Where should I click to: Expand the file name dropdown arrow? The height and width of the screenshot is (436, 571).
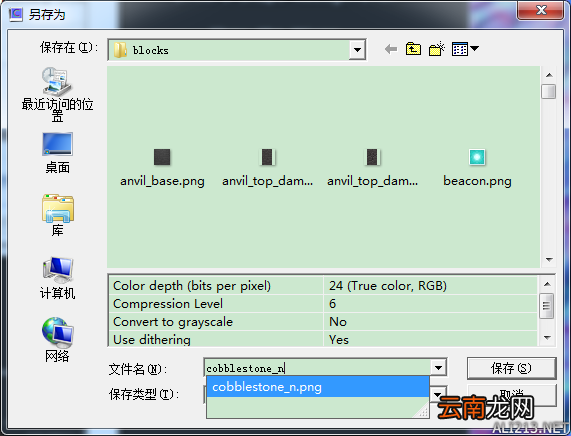(x=438, y=368)
